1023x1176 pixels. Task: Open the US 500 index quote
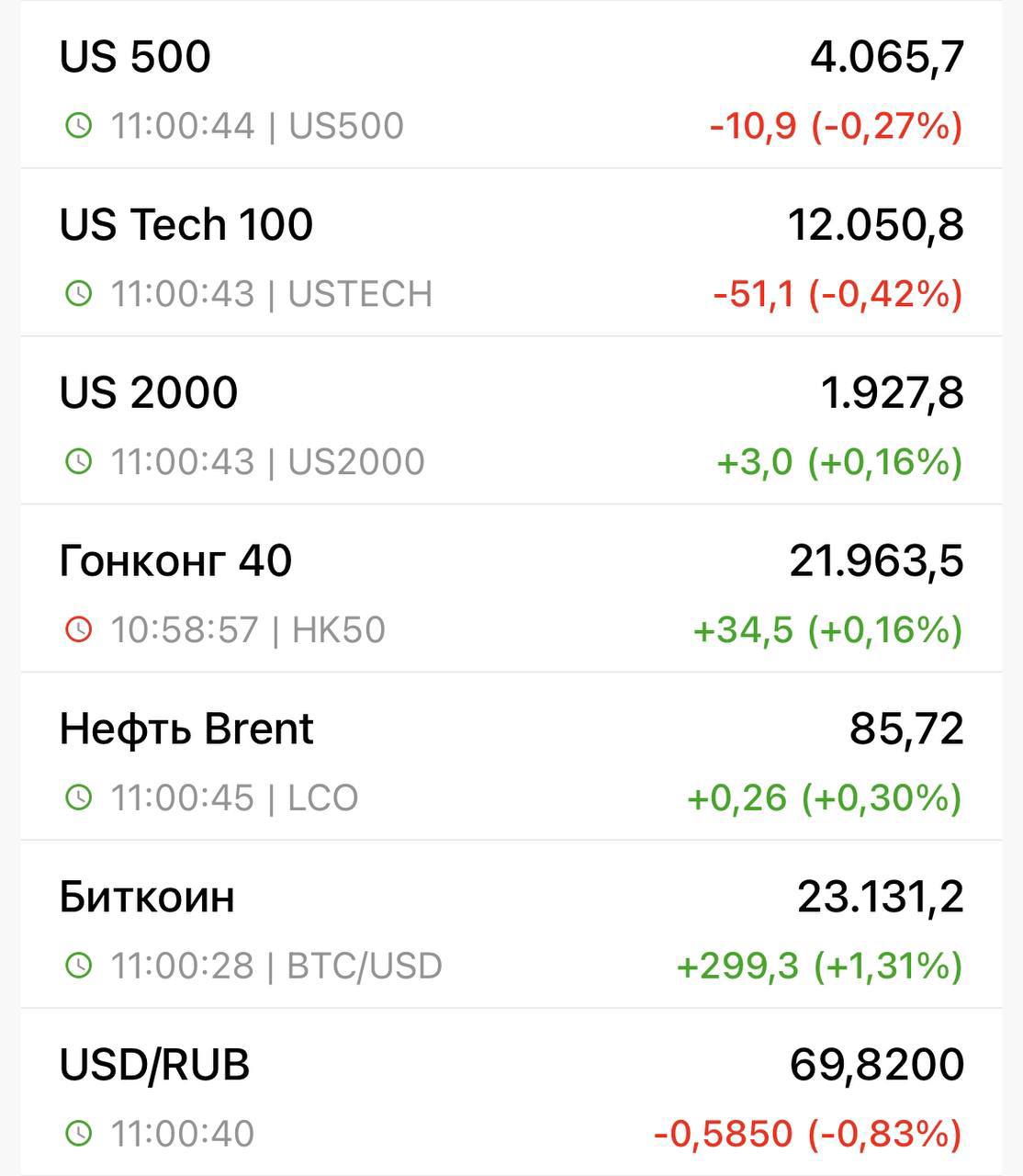pos(135,57)
